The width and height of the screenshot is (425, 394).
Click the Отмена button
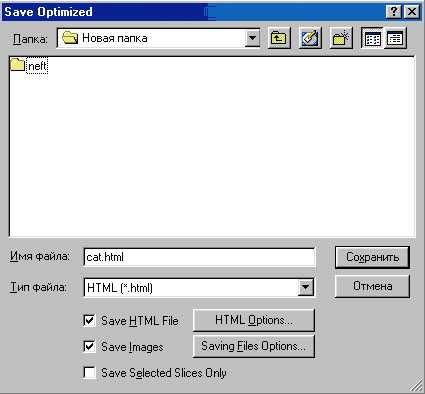click(372, 286)
